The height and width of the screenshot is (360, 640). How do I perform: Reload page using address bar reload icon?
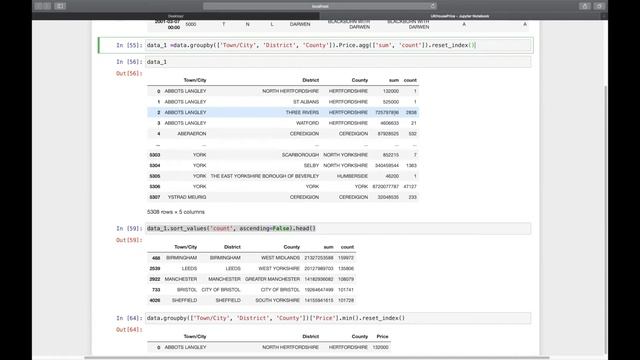pyautogui.click(x=433, y=6)
